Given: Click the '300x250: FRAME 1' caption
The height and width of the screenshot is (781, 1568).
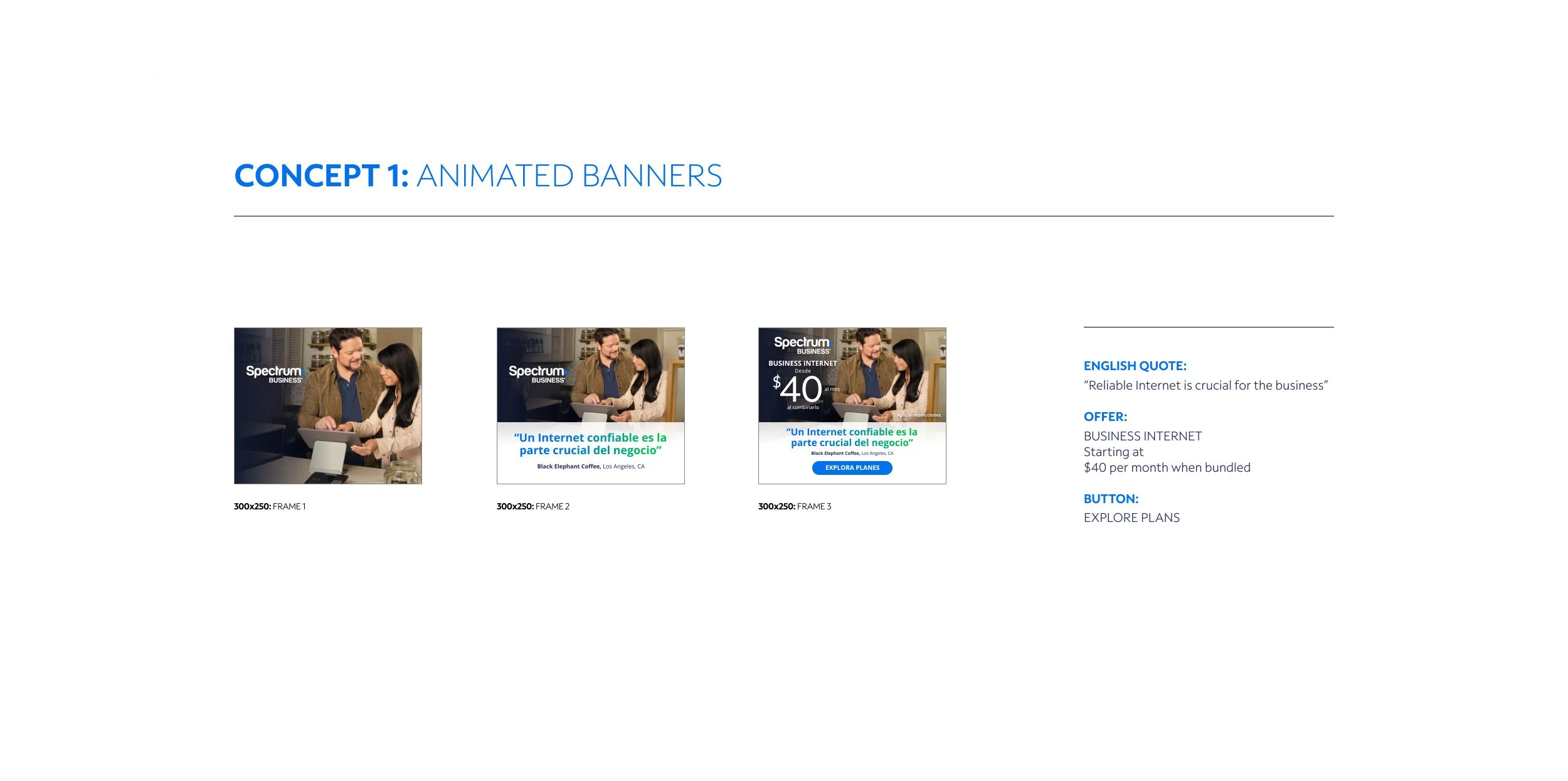Looking at the screenshot, I should click(270, 507).
